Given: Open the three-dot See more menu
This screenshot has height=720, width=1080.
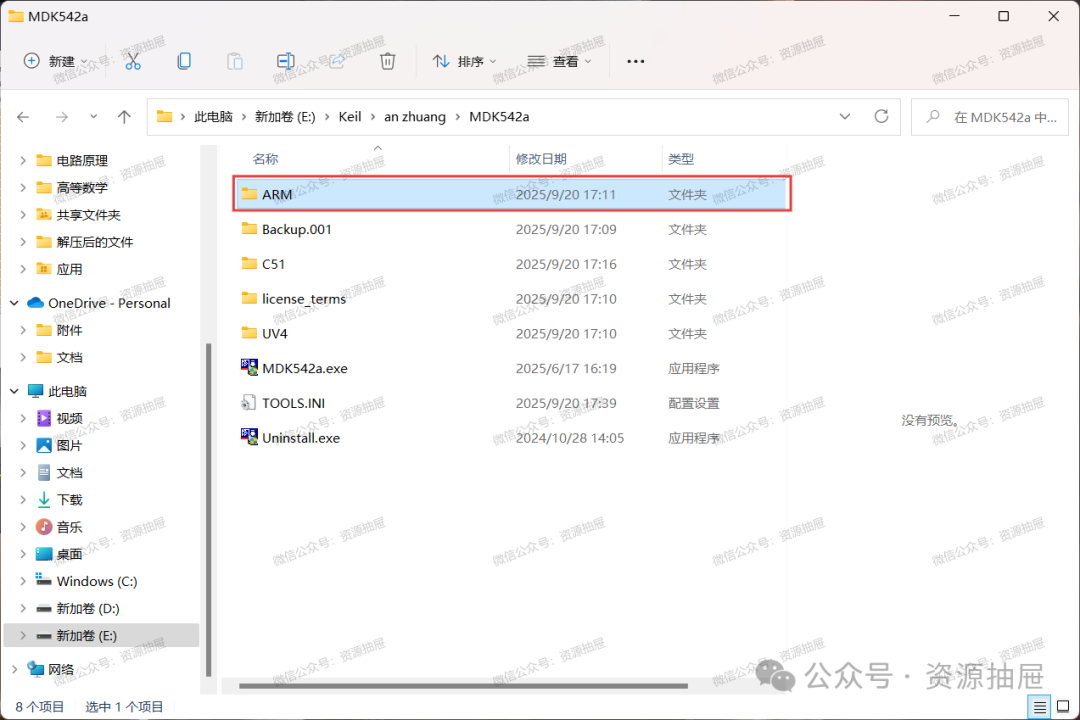Looking at the screenshot, I should click(x=635, y=61).
